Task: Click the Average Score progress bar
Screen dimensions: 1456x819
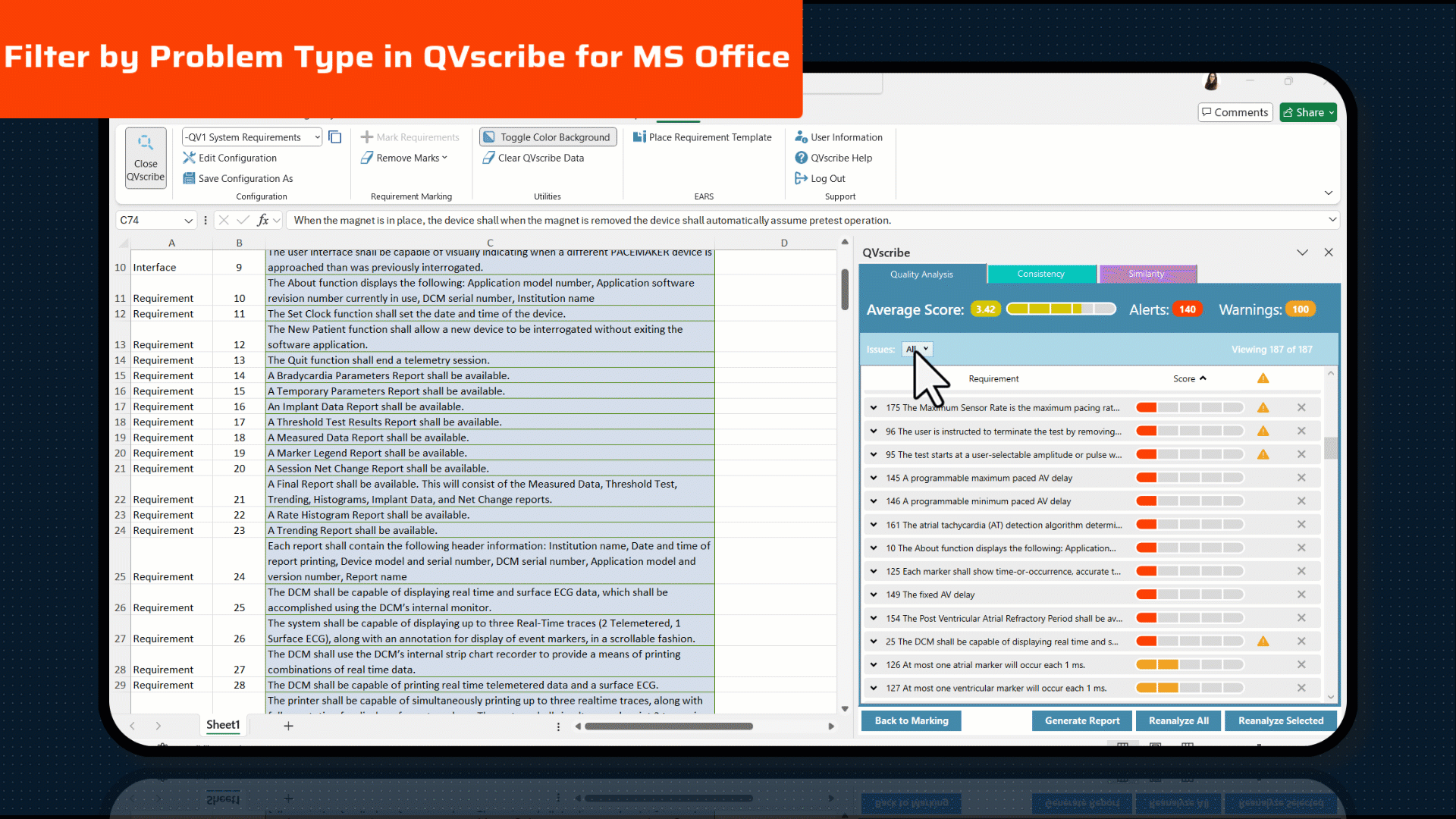Action: (x=1062, y=309)
